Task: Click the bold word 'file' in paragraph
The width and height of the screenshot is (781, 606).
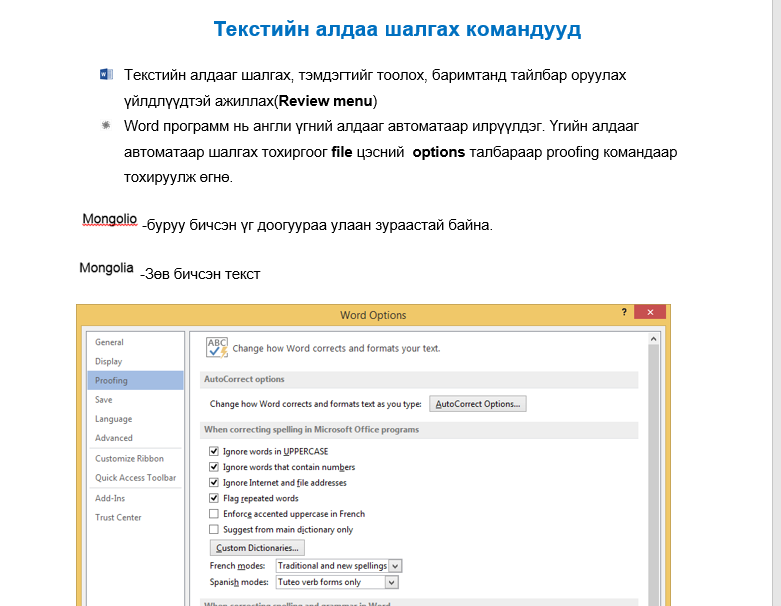Action: point(342,152)
